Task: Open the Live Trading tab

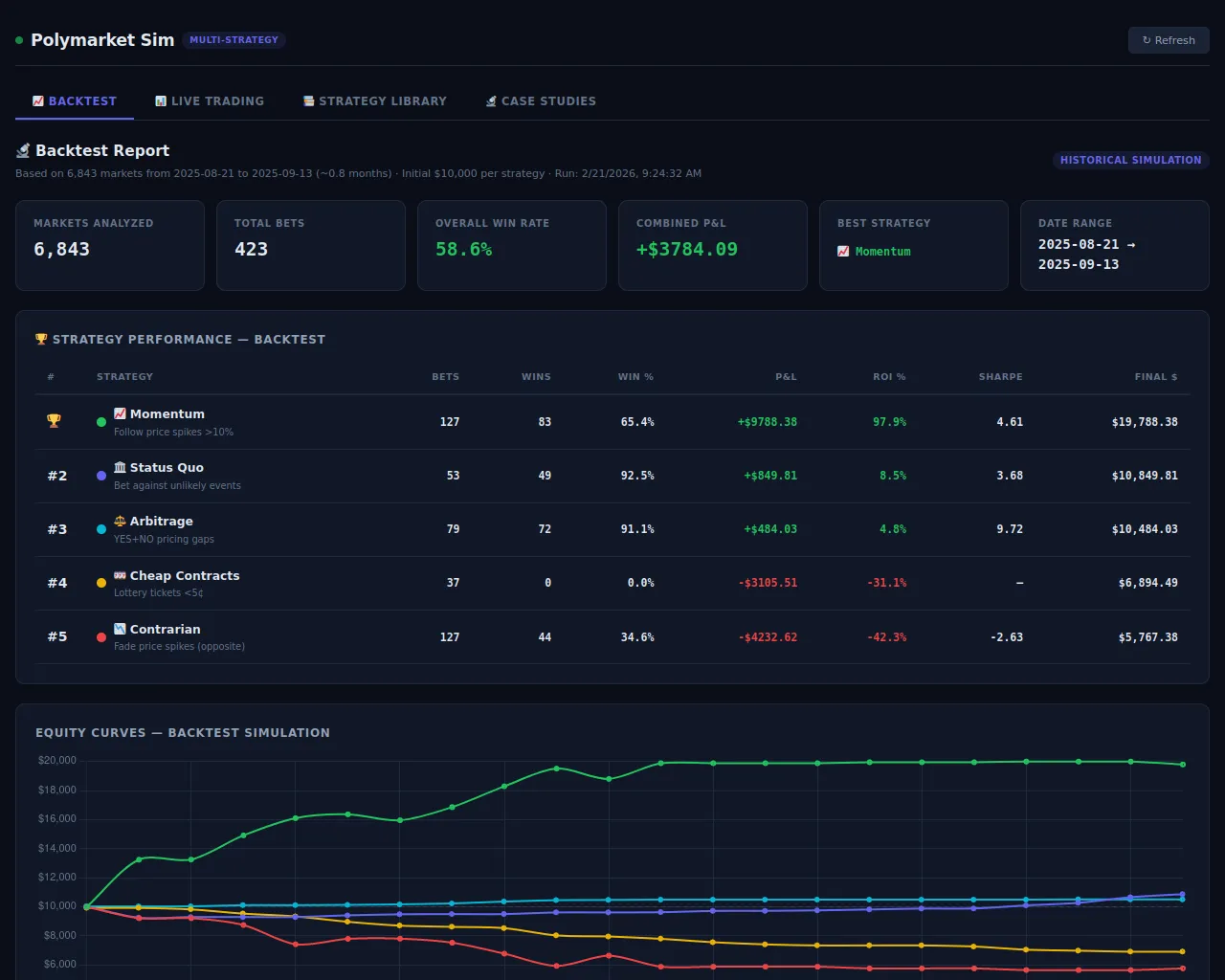Action: coord(210,100)
